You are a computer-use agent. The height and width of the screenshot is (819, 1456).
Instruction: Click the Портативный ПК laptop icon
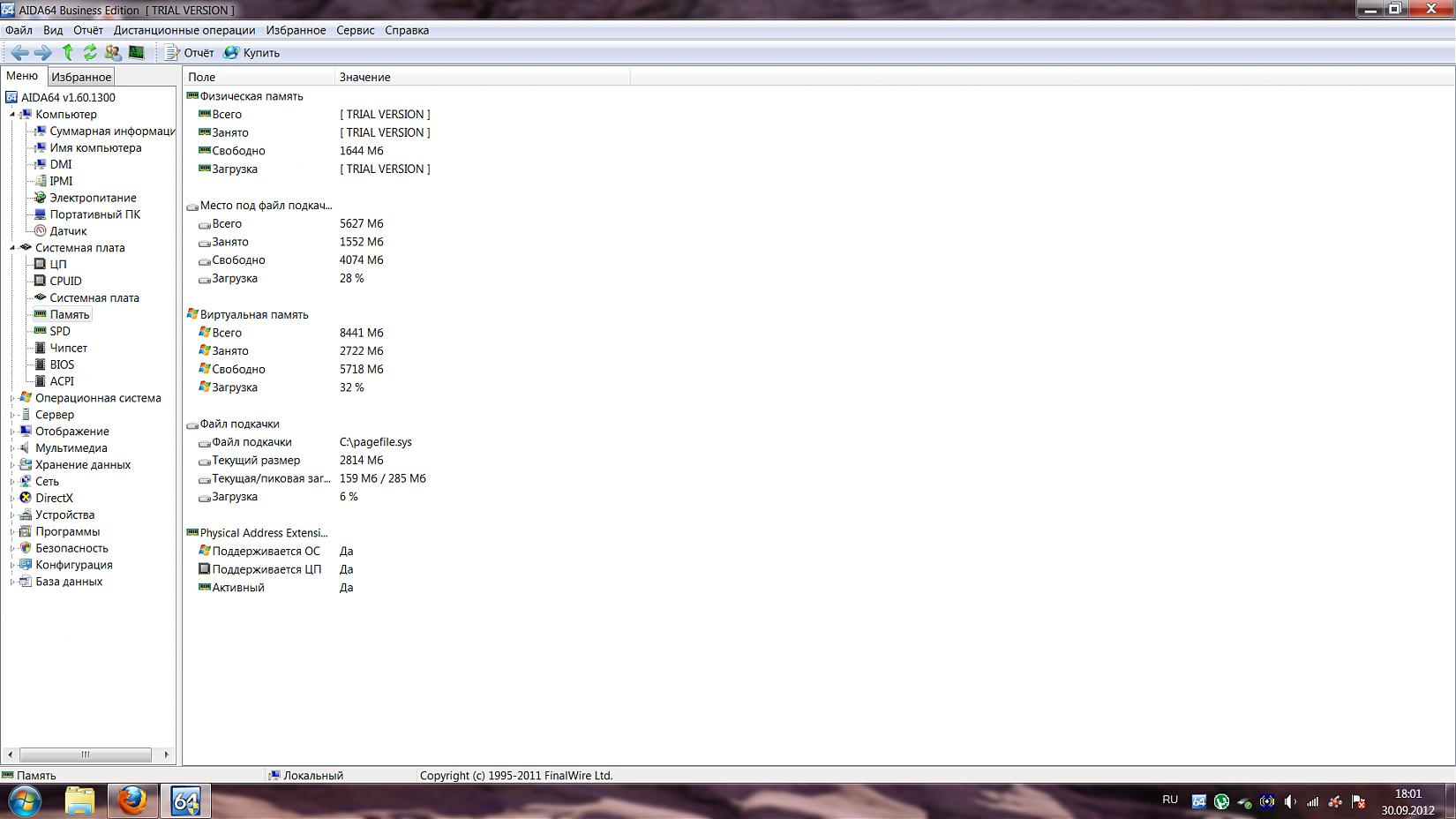(x=40, y=214)
